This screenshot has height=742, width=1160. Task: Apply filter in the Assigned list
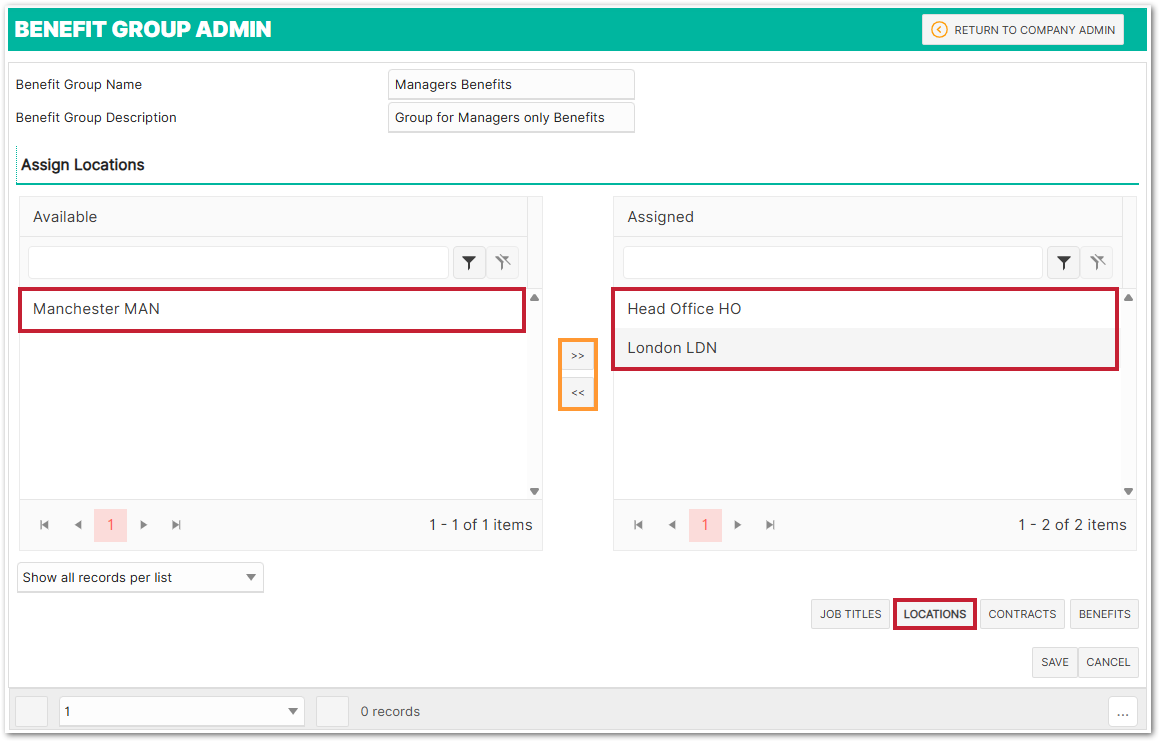(1063, 263)
